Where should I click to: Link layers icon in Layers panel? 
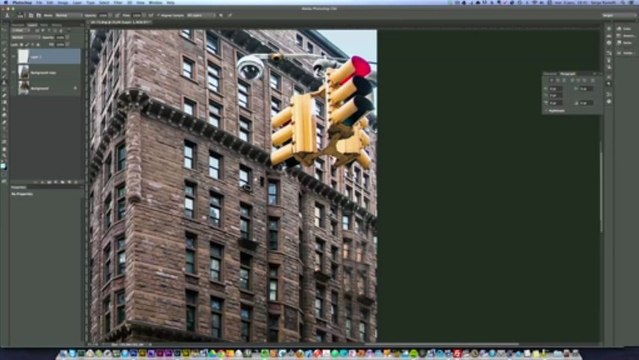pos(35,182)
